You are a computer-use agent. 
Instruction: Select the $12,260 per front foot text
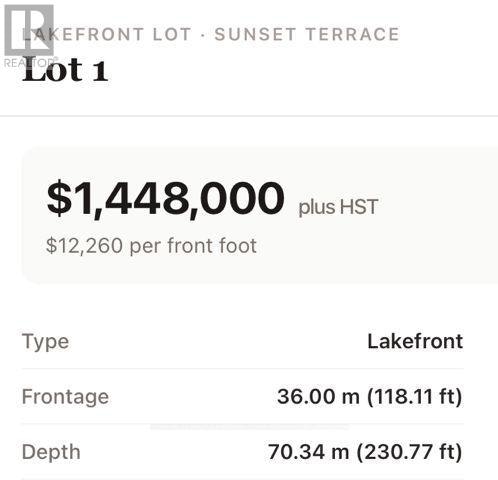(x=151, y=246)
